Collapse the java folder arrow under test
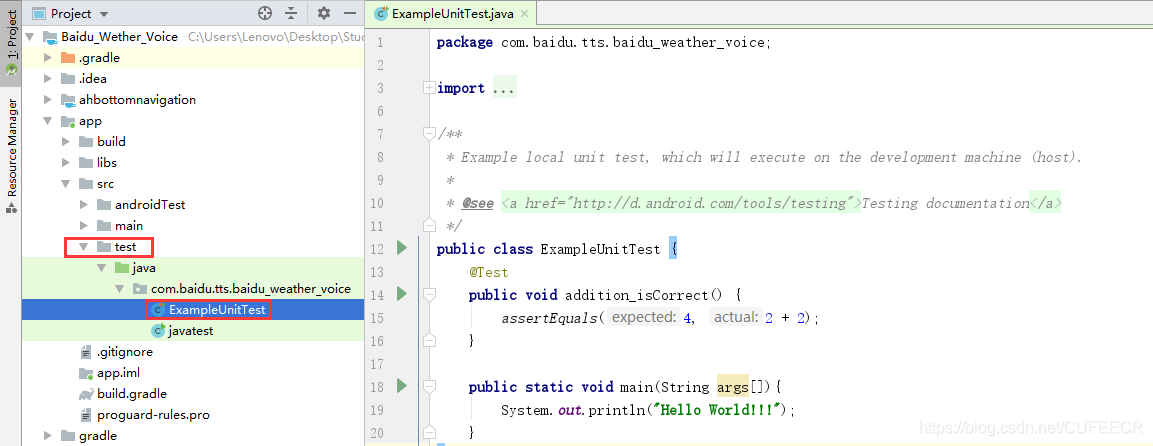The image size is (1153, 446). coord(101,268)
